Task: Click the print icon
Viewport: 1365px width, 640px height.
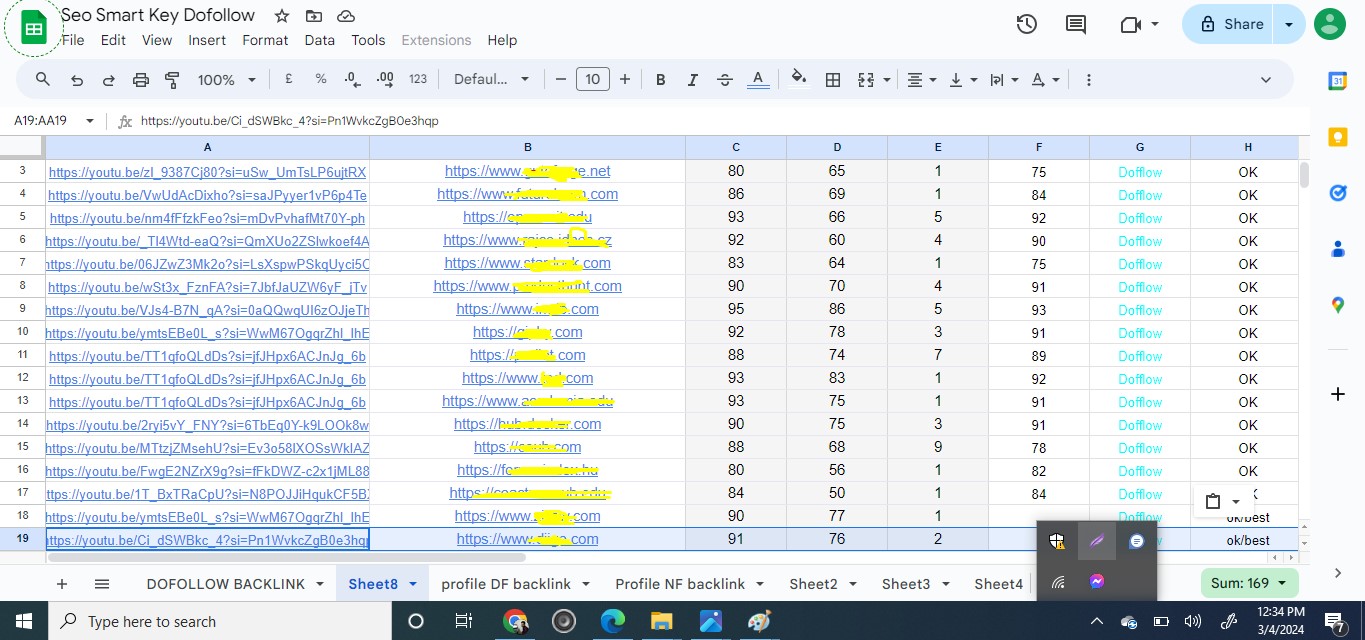Action: click(140, 80)
